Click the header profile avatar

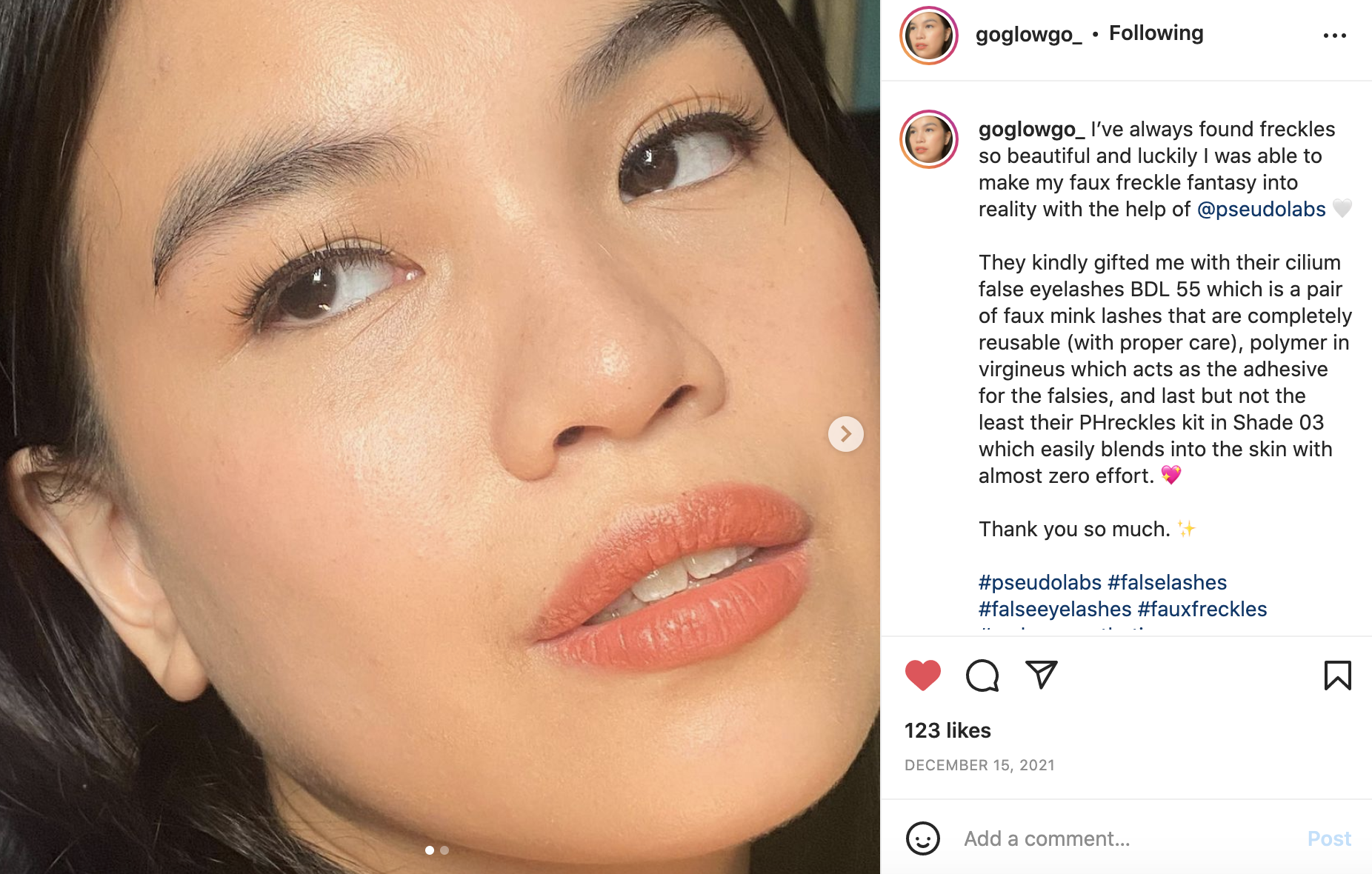coord(929,36)
